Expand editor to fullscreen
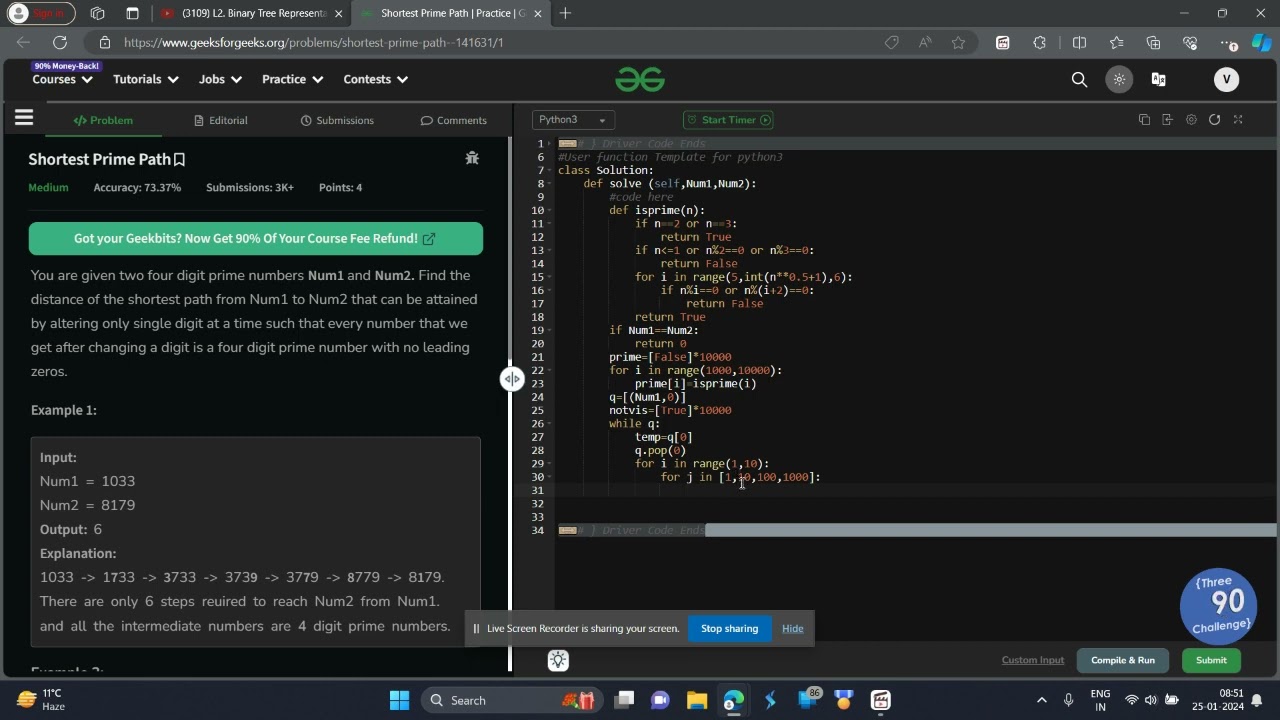 click(x=1238, y=120)
